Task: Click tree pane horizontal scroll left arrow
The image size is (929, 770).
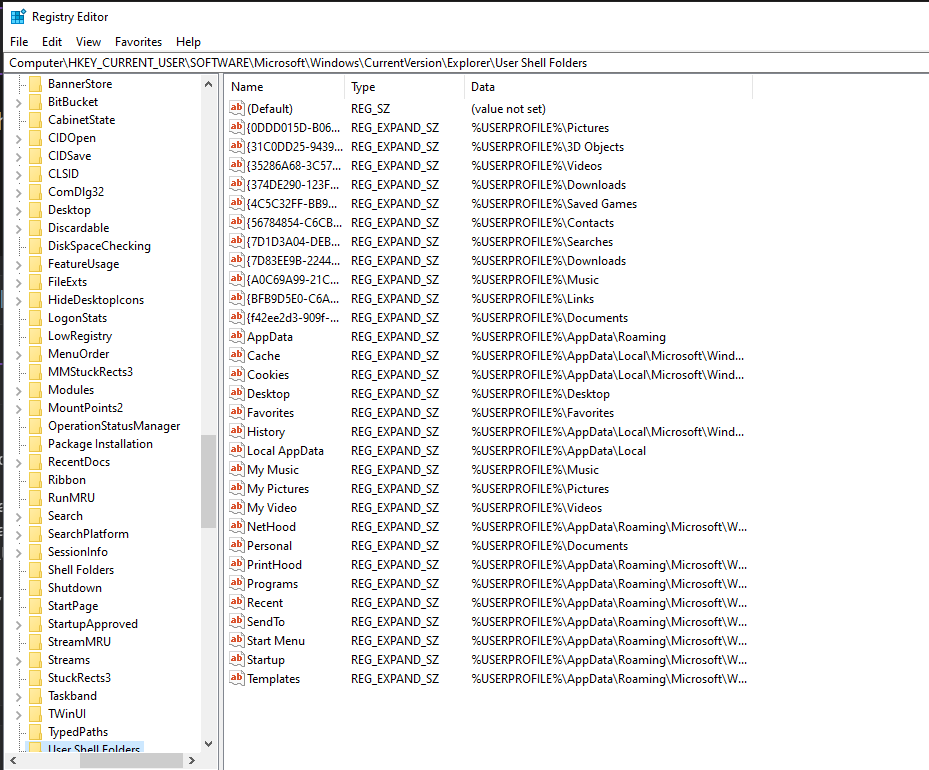Action: click(13, 761)
